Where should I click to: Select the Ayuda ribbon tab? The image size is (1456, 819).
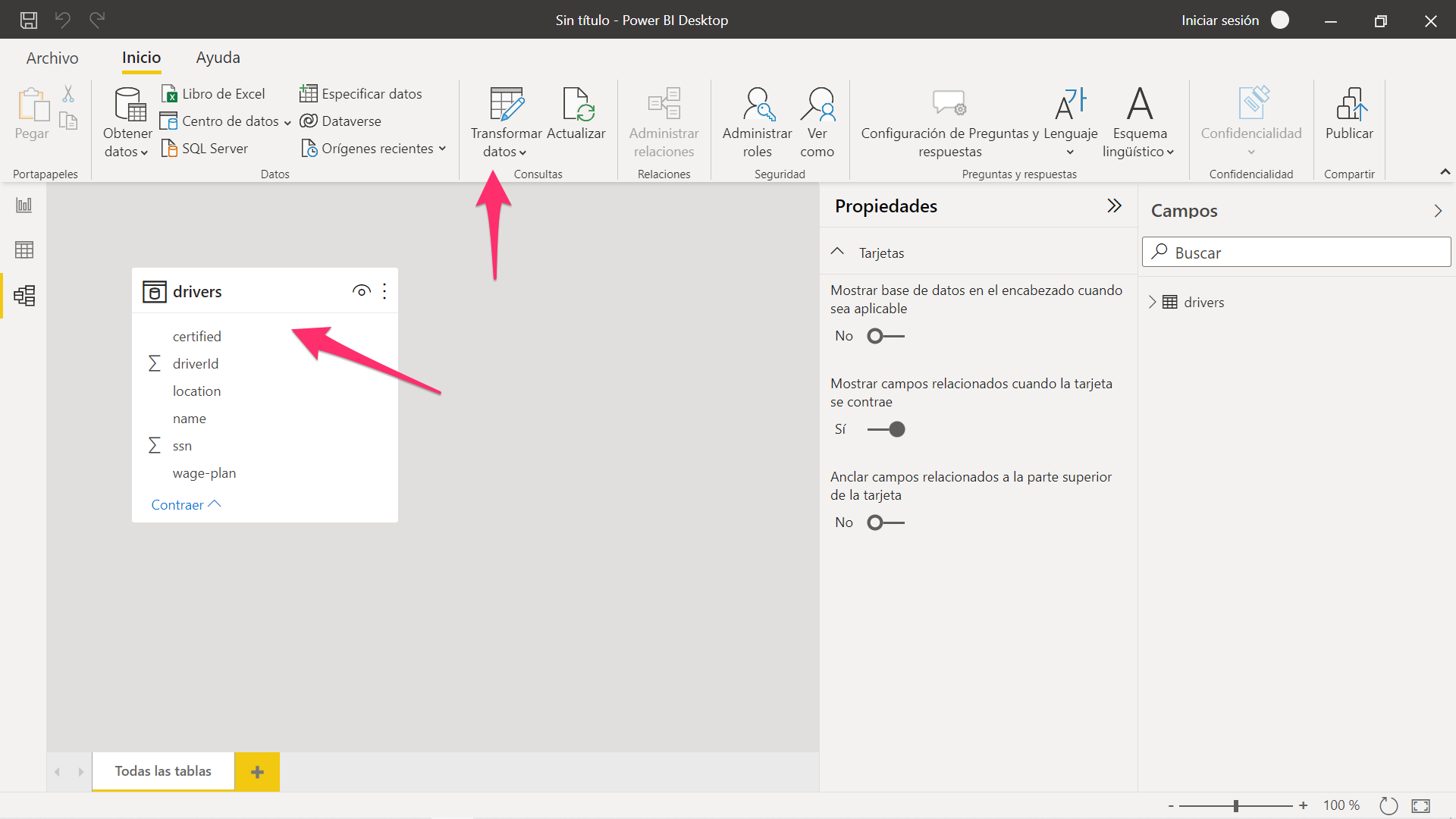click(217, 57)
